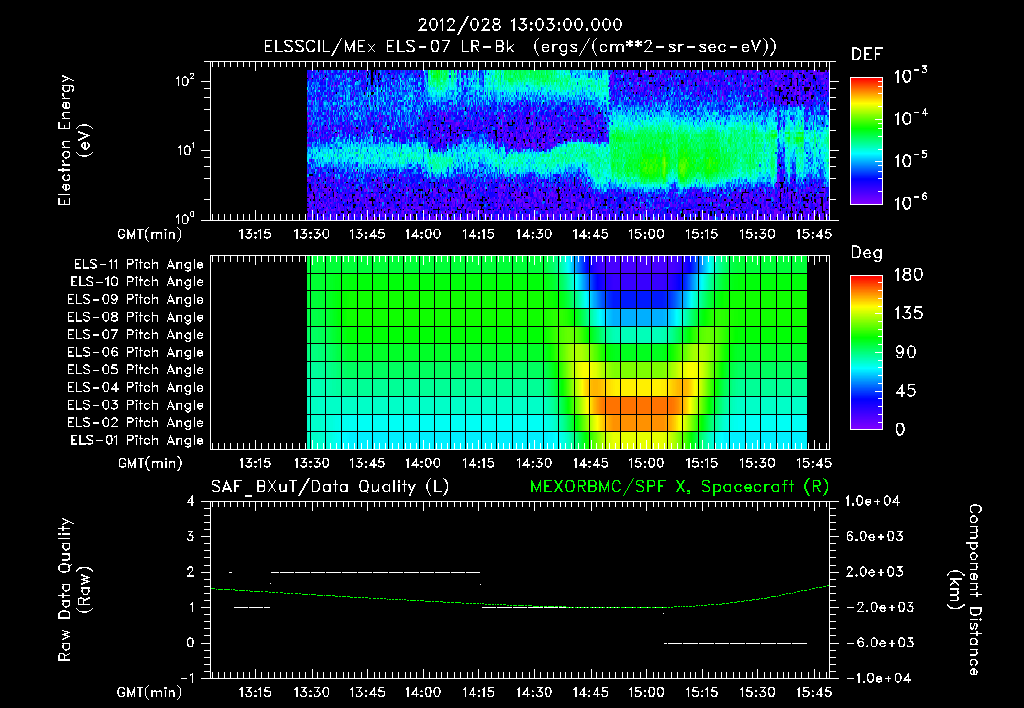
Task: Click the 10^-4 DEF scale value
Action: [x=910, y=118]
